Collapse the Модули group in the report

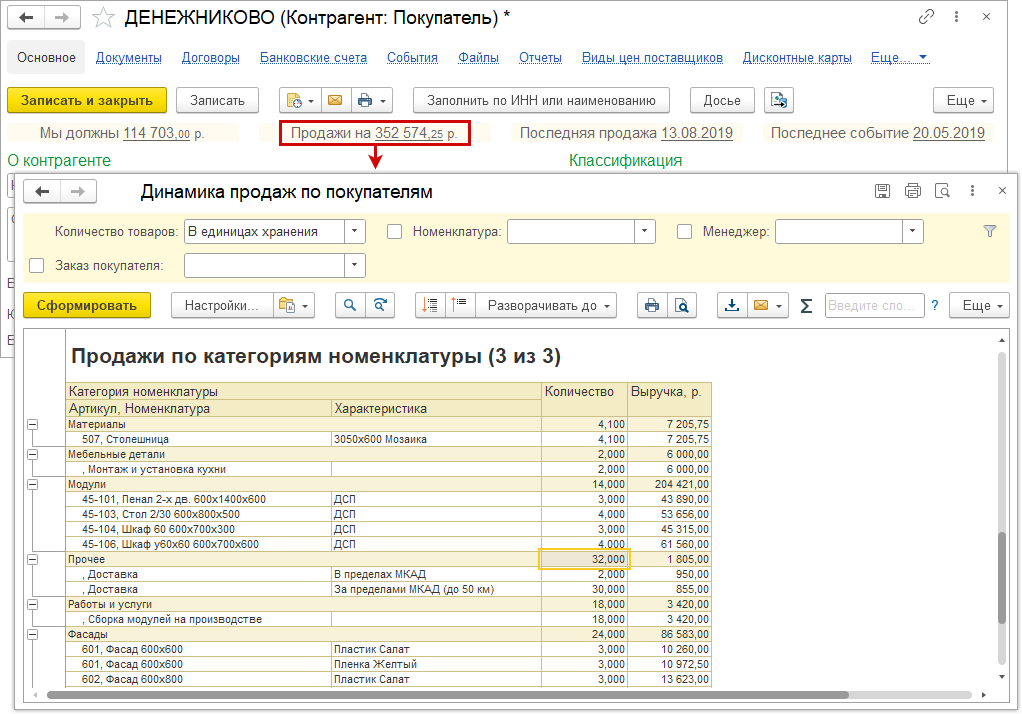pos(32,484)
